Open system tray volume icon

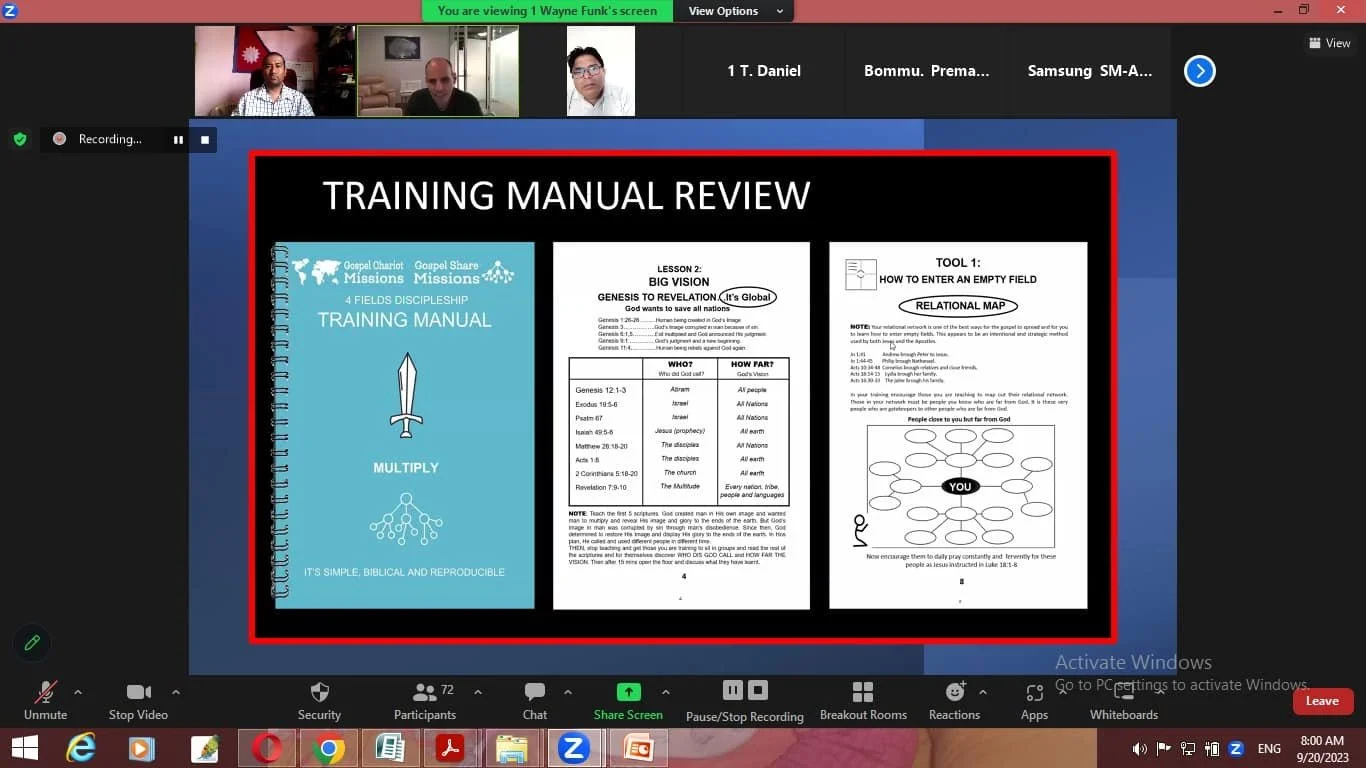tap(1139, 748)
